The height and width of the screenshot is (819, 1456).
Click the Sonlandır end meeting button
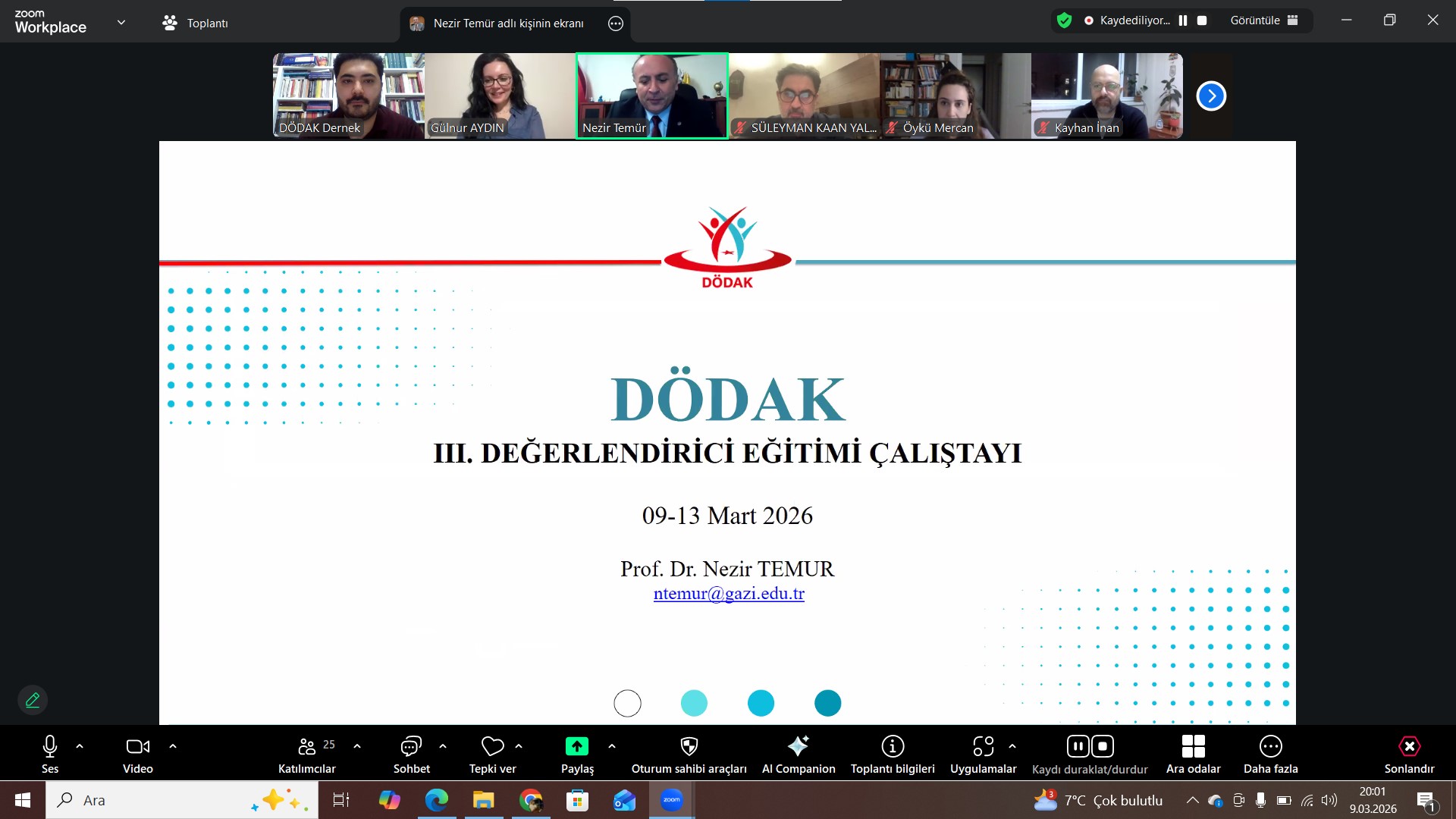click(x=1409, y=747)
